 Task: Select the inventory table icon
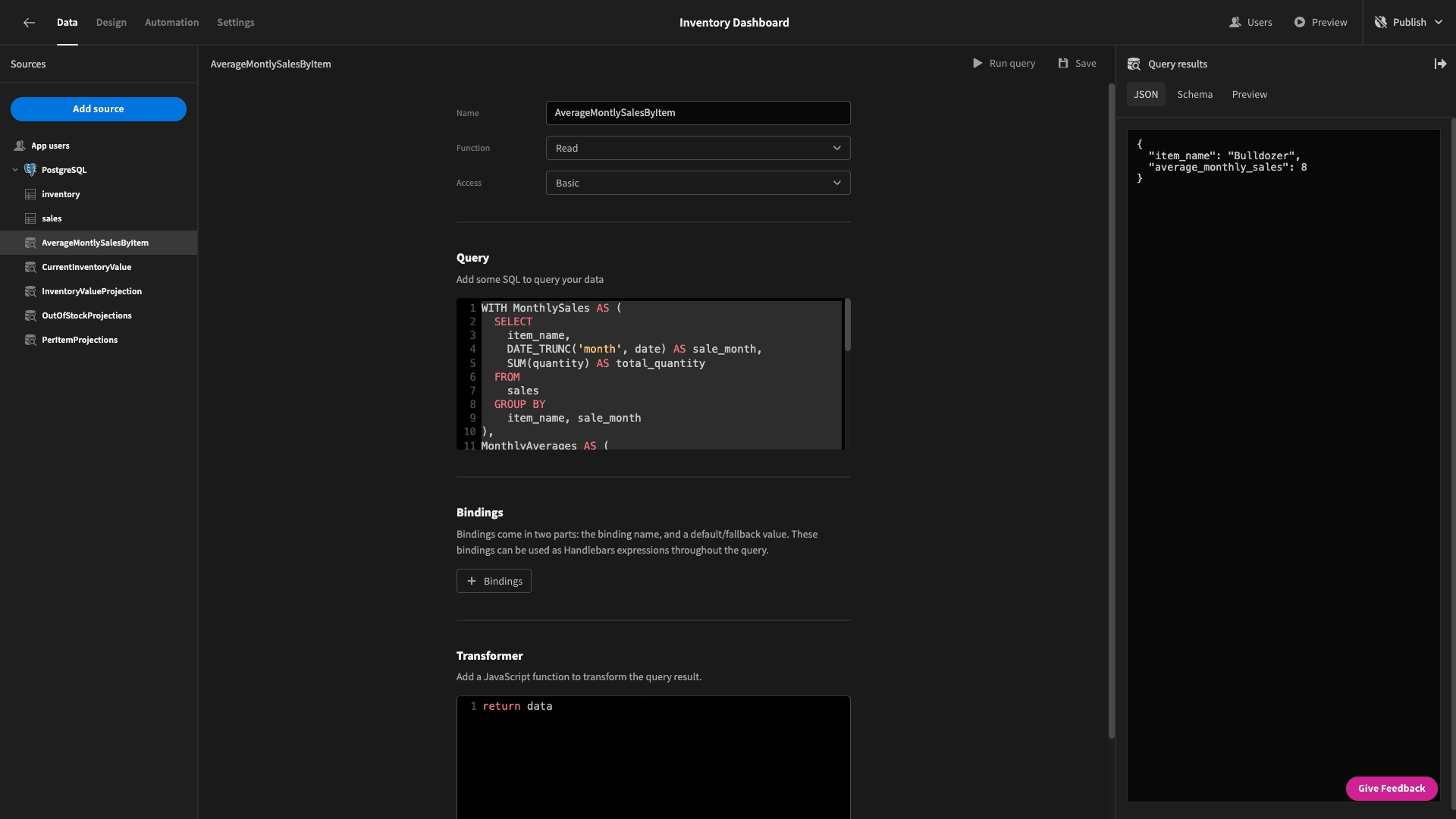[30, 195]
